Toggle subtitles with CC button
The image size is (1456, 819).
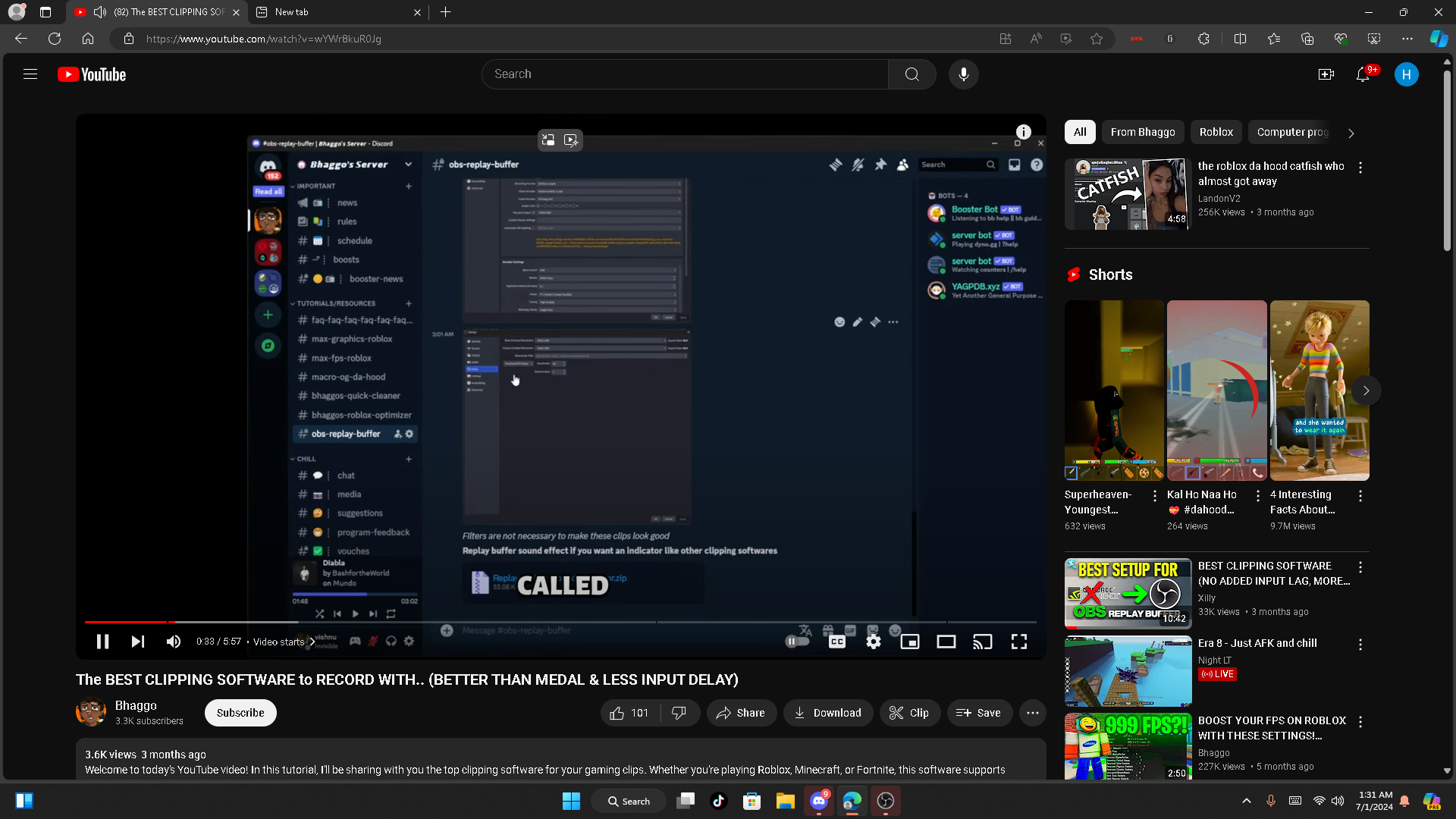pyautogui.click(x=837, y=642)
